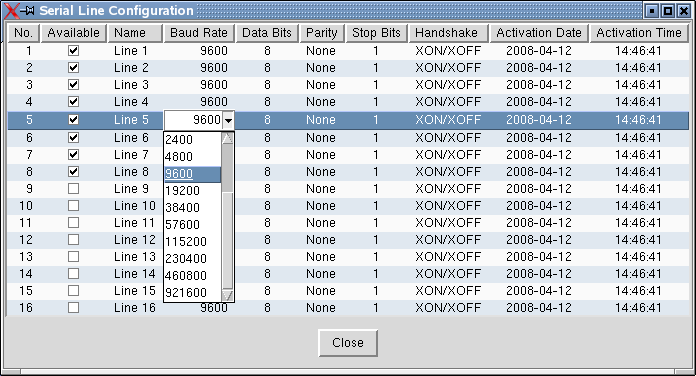Enable availability of Line 12

pyautogui.click(x=73, y=240)
